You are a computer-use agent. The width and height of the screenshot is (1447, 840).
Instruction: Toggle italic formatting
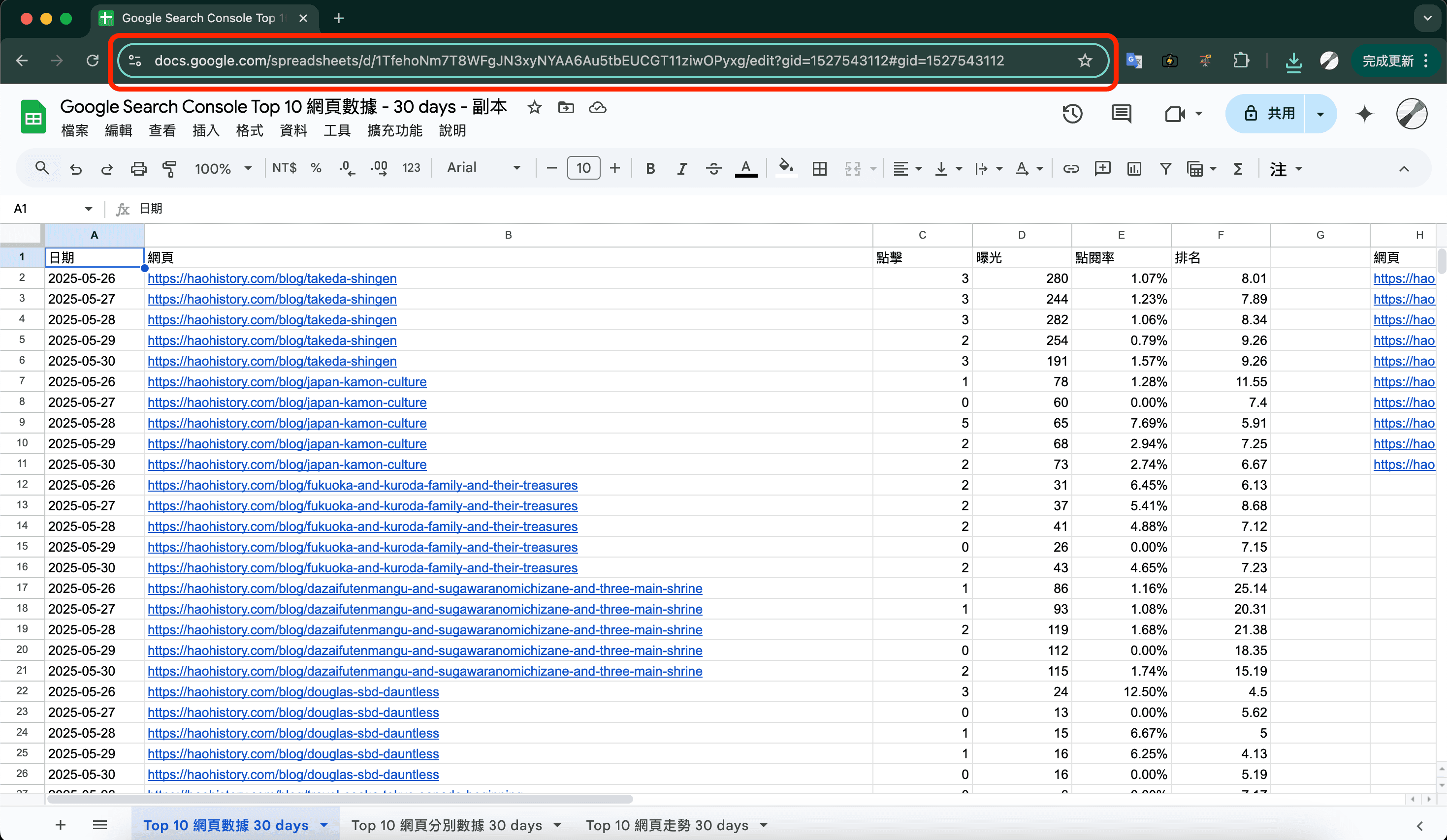[x=681, y=168]
